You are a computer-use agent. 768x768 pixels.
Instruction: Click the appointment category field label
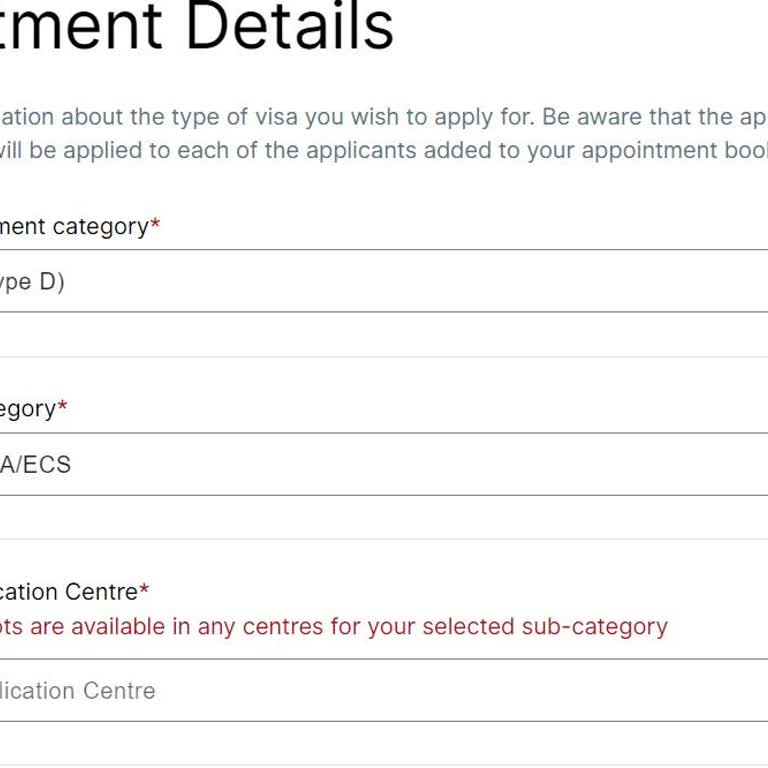[x=74, y=227]
